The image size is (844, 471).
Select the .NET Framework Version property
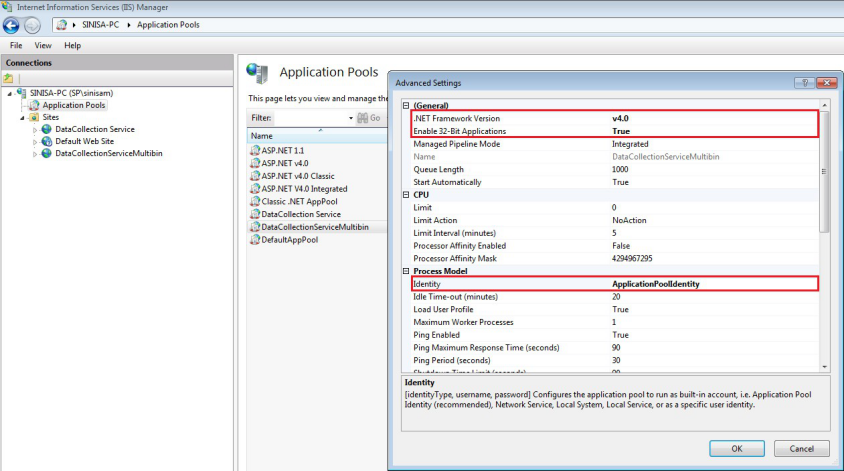tap(615, 118)
